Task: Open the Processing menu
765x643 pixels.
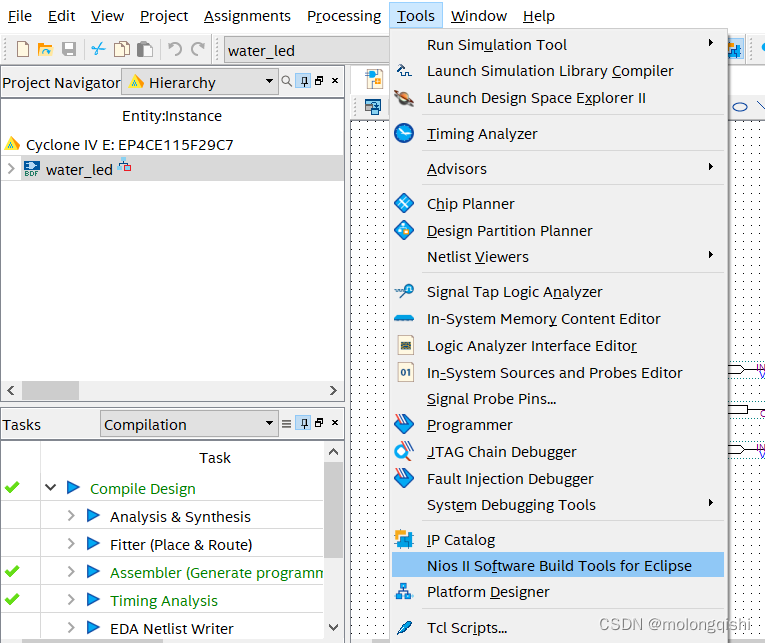Action: pyautogui.click(x=344, y=16)
